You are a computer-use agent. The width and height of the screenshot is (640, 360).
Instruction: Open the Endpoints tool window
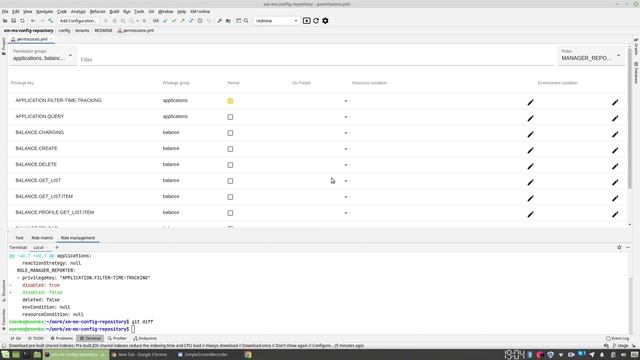click(x=145, y=338)
